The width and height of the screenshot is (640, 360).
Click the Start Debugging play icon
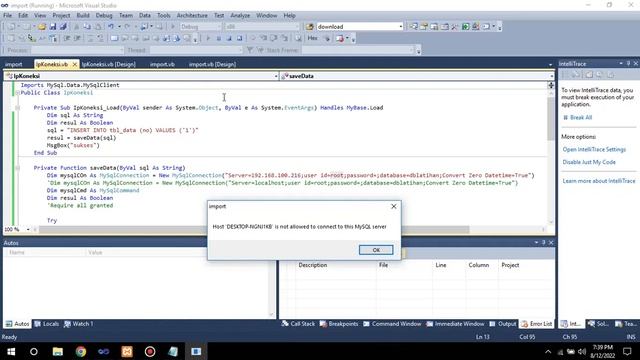click(173, 27)
